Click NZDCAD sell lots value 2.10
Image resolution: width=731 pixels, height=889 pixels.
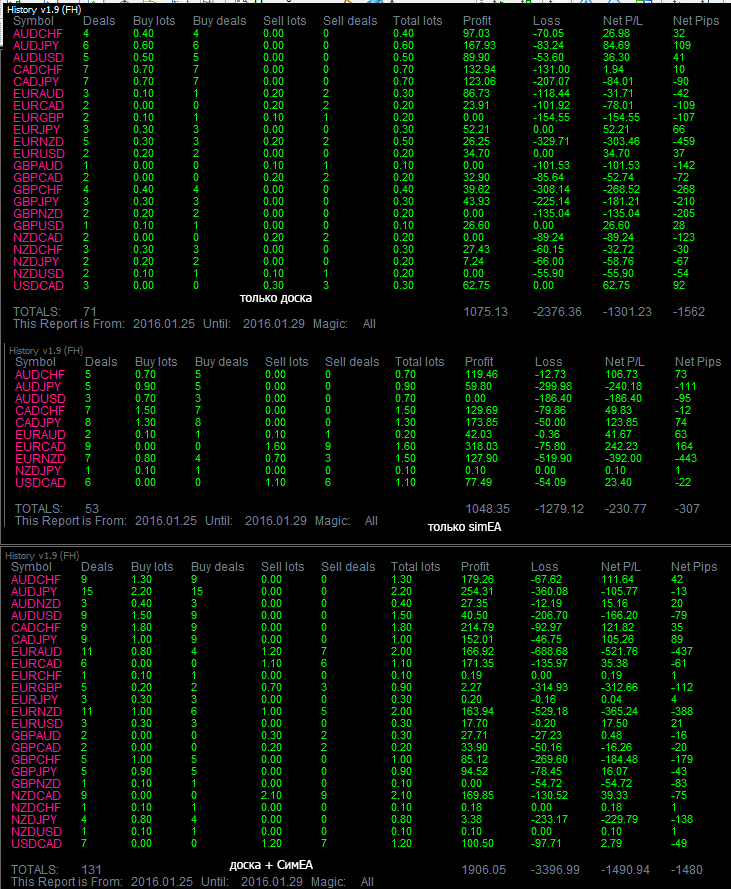271,795
